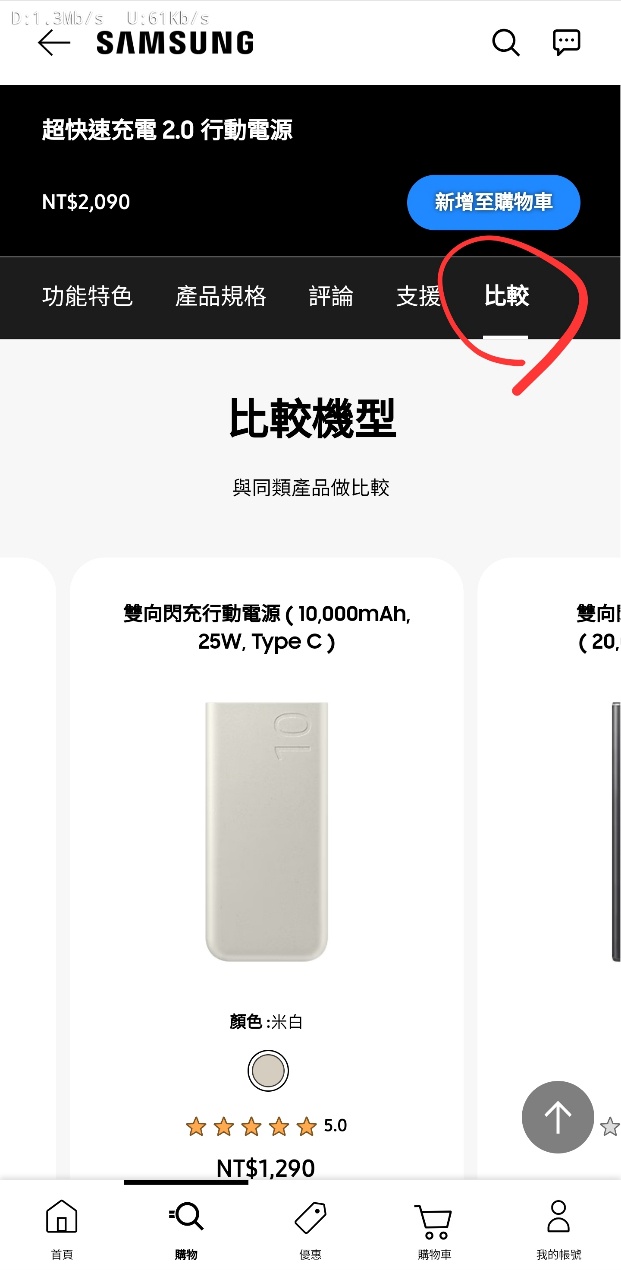This screenshot has width=621, height=1280.
Task: Switch to the 產品規格 tab
Action: click(220, 296)
